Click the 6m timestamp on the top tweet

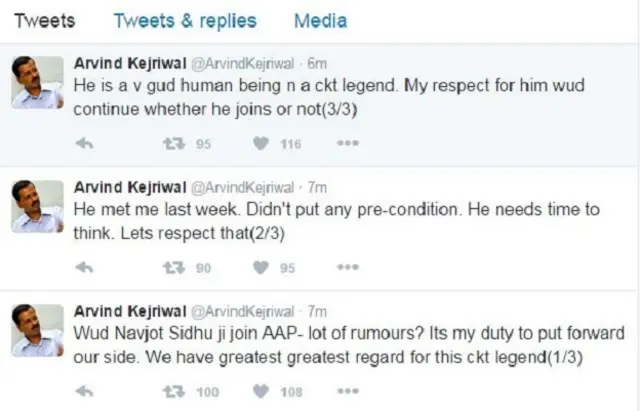pyautogui.click(x=318, y=63)
